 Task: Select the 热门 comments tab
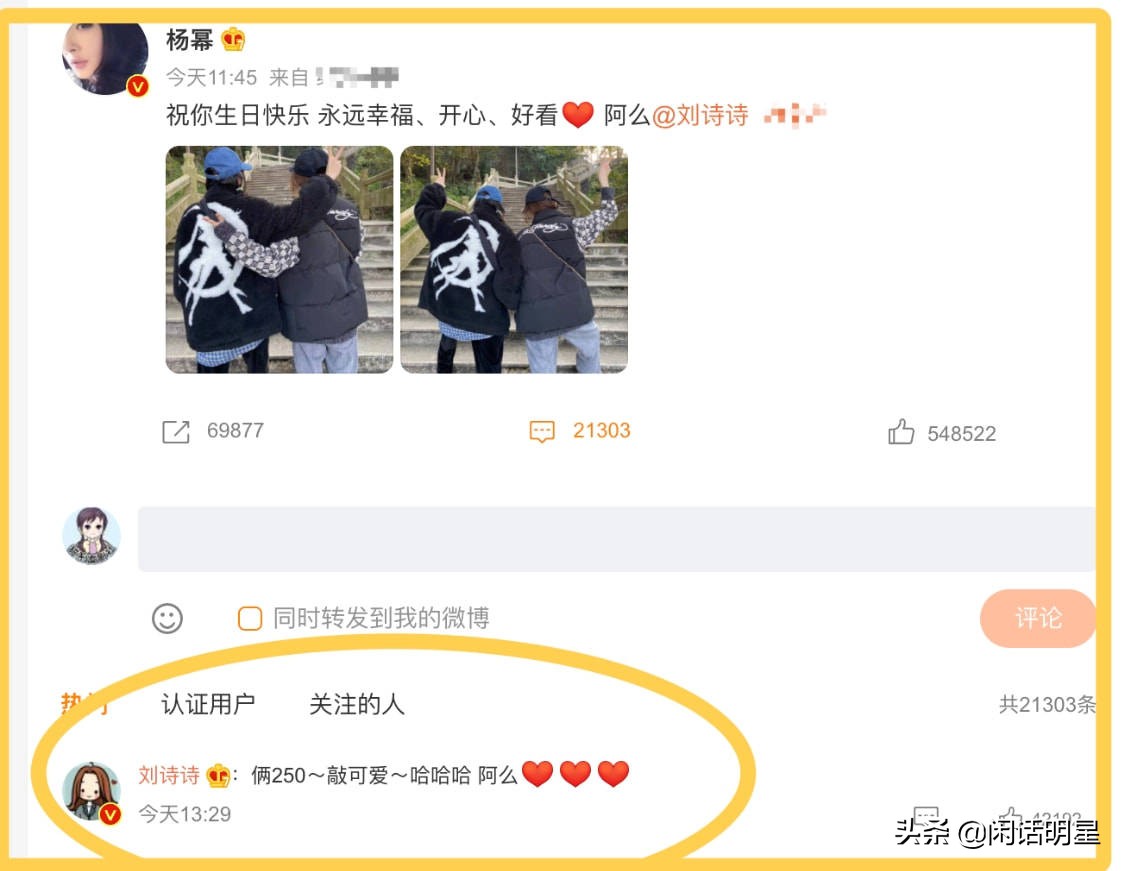click(85, 704)
